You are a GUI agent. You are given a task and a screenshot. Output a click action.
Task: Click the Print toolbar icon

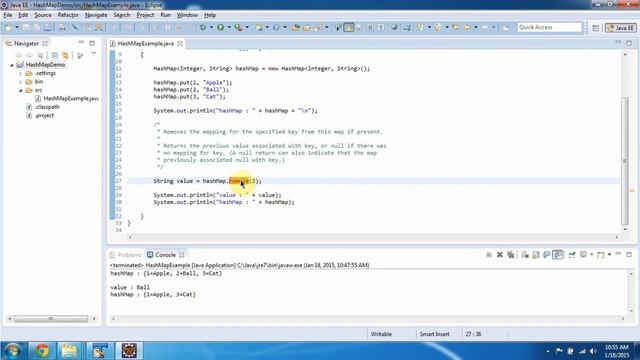[62, 27]
